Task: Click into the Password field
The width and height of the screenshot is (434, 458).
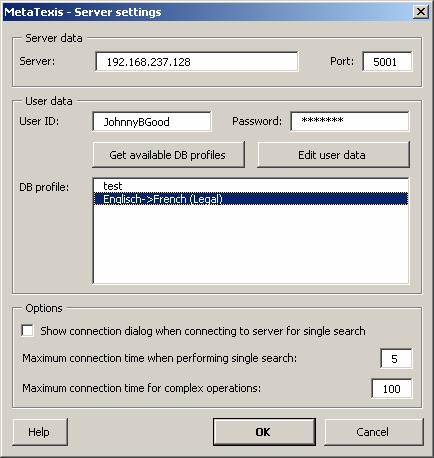Action: (350, 121)
